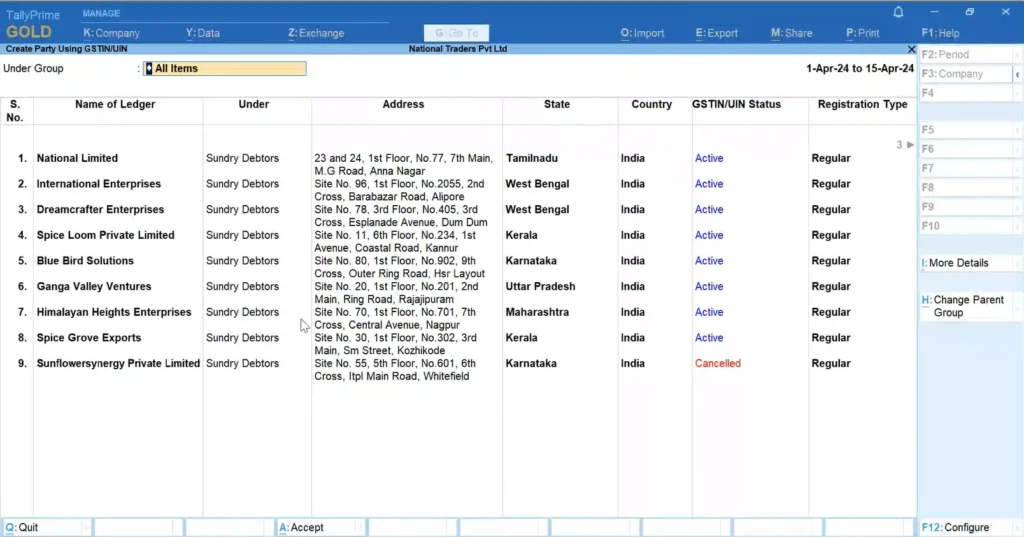Select ledger Ganga Valley Ventures

[93, 287]
